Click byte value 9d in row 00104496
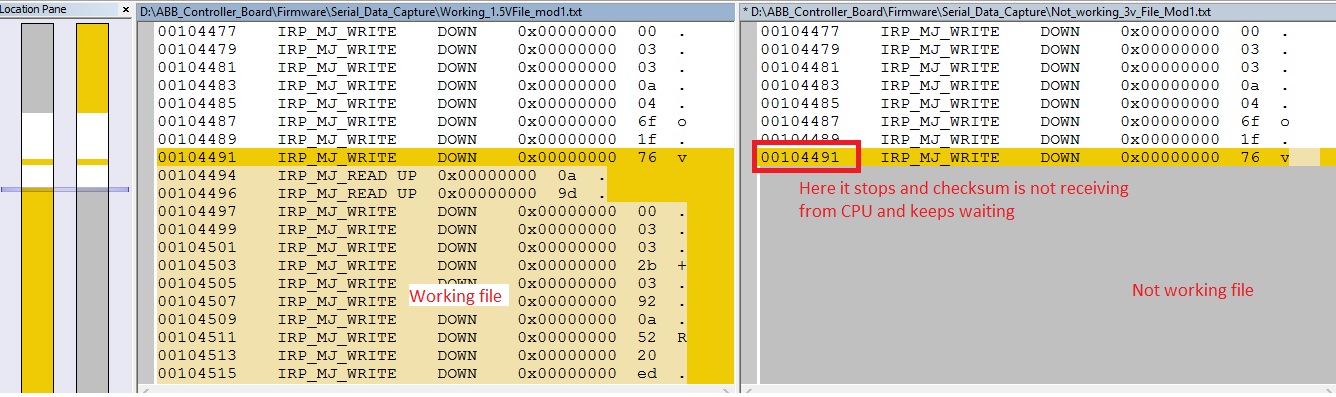This screenshot has width=1336, height=397. tap(567, 193)
